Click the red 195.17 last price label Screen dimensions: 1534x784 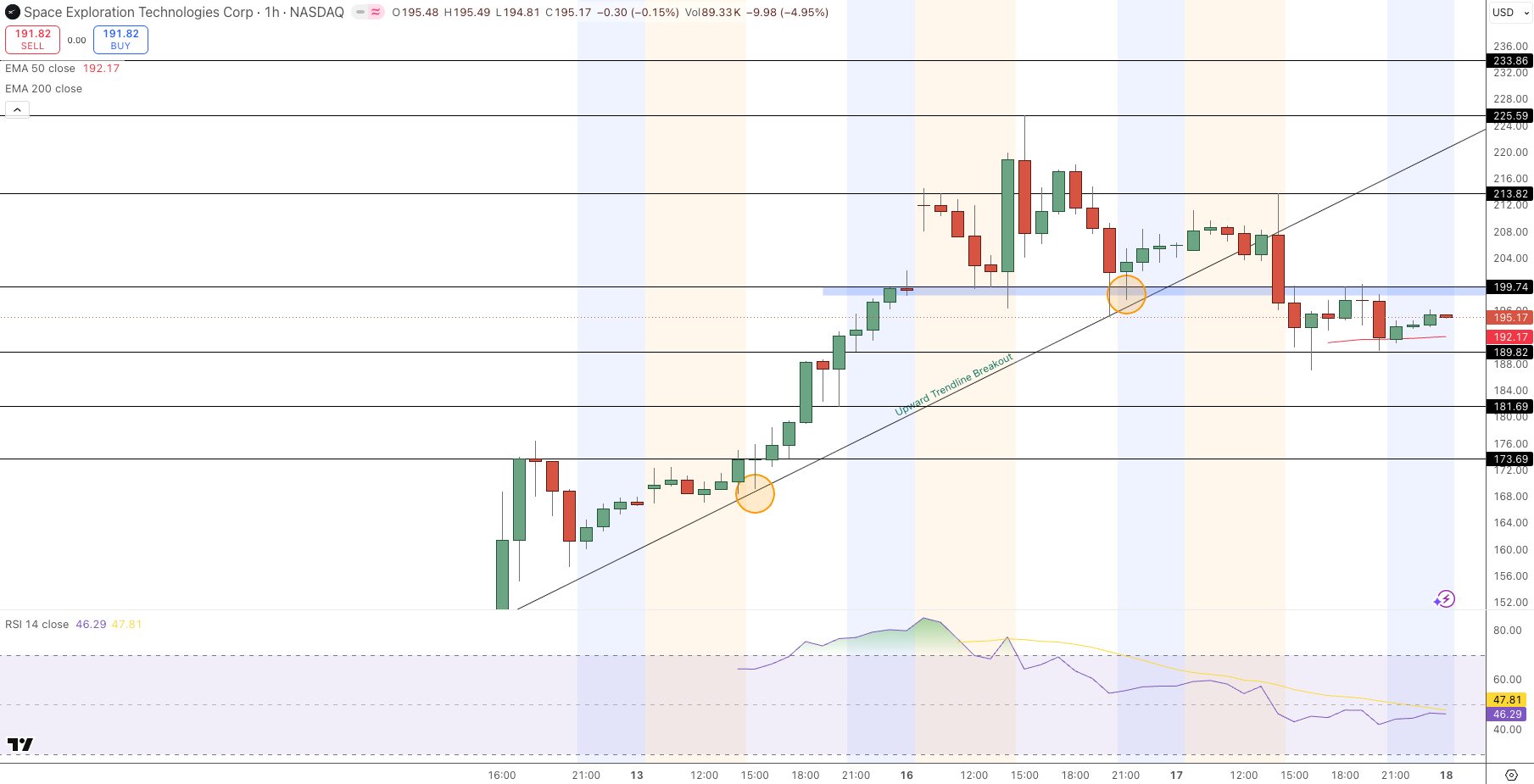click(1510, 318)
